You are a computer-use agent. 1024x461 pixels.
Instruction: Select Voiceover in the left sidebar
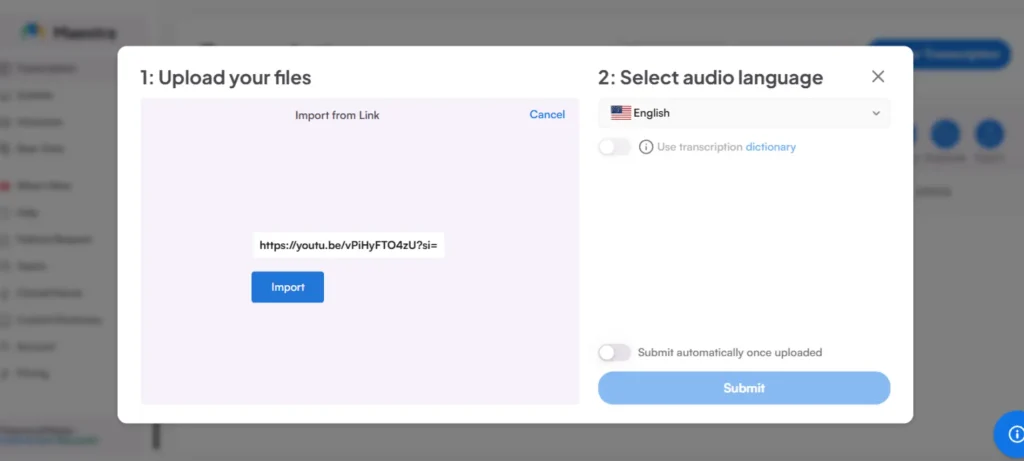tap(40, 122)
